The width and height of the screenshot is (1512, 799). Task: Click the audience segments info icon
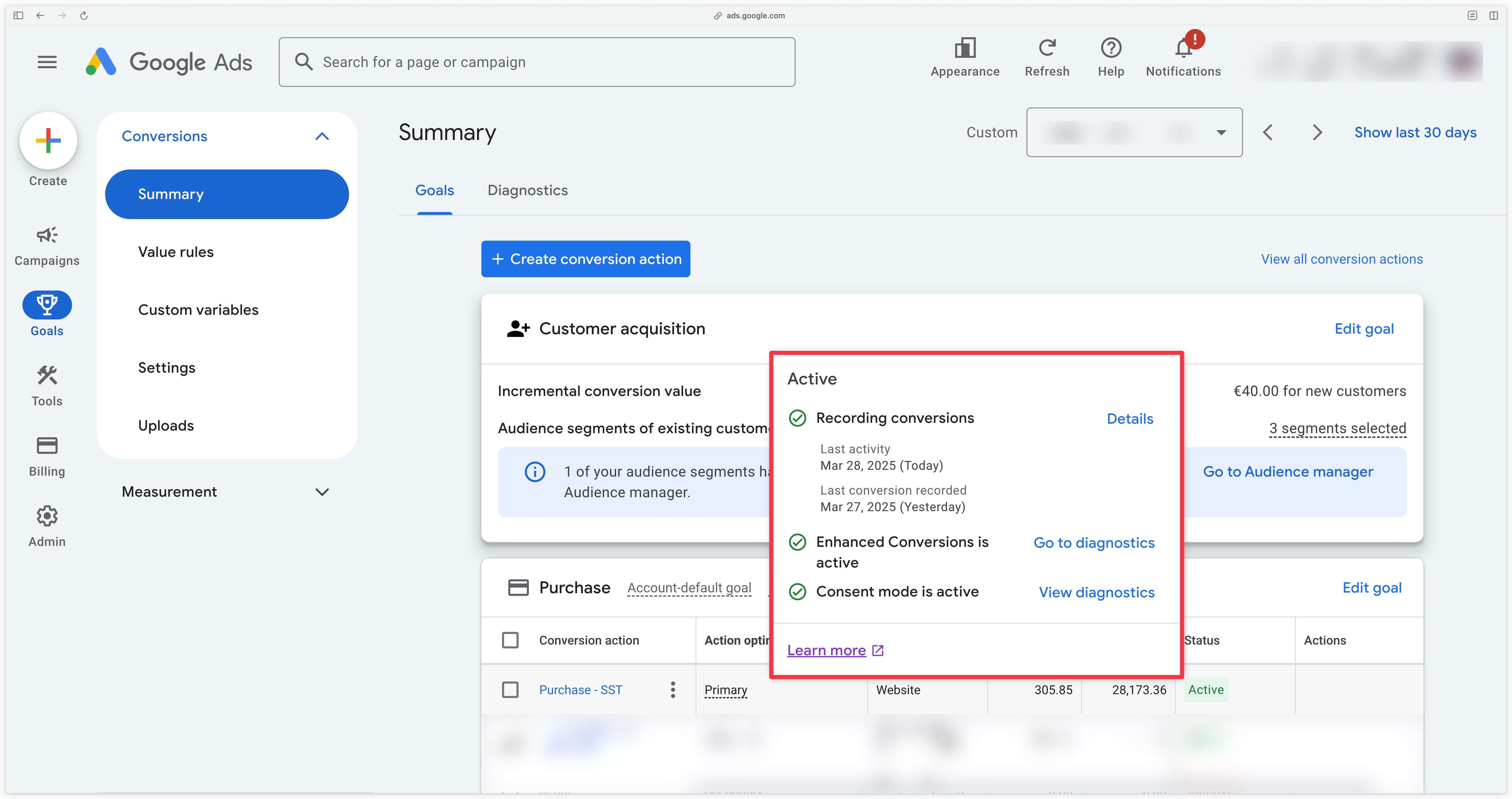(535, 472)
